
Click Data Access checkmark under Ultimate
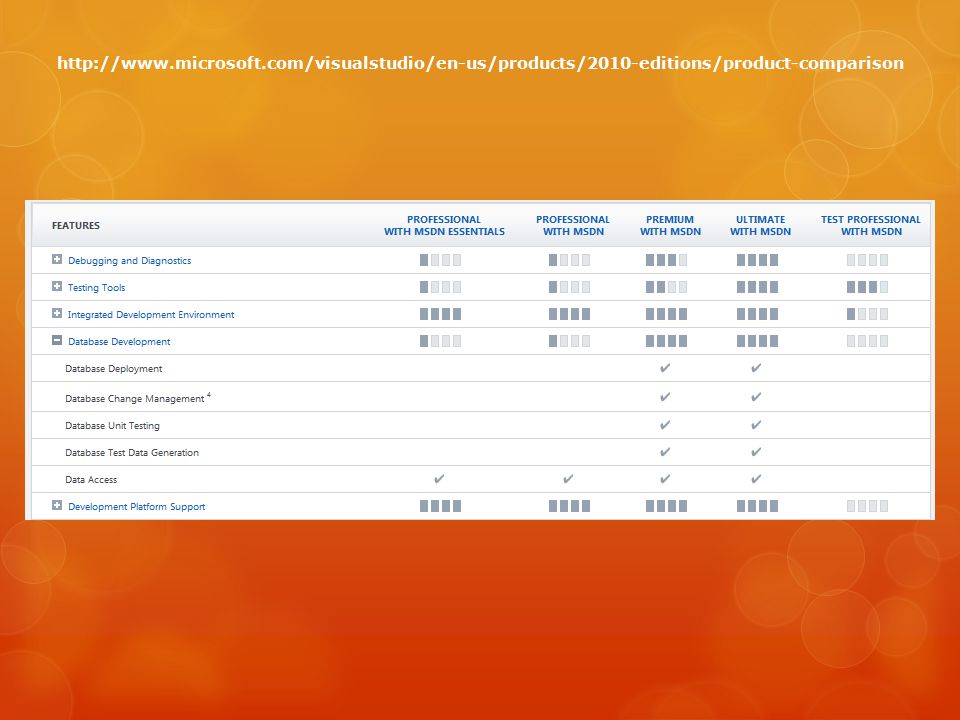(756, 479)
